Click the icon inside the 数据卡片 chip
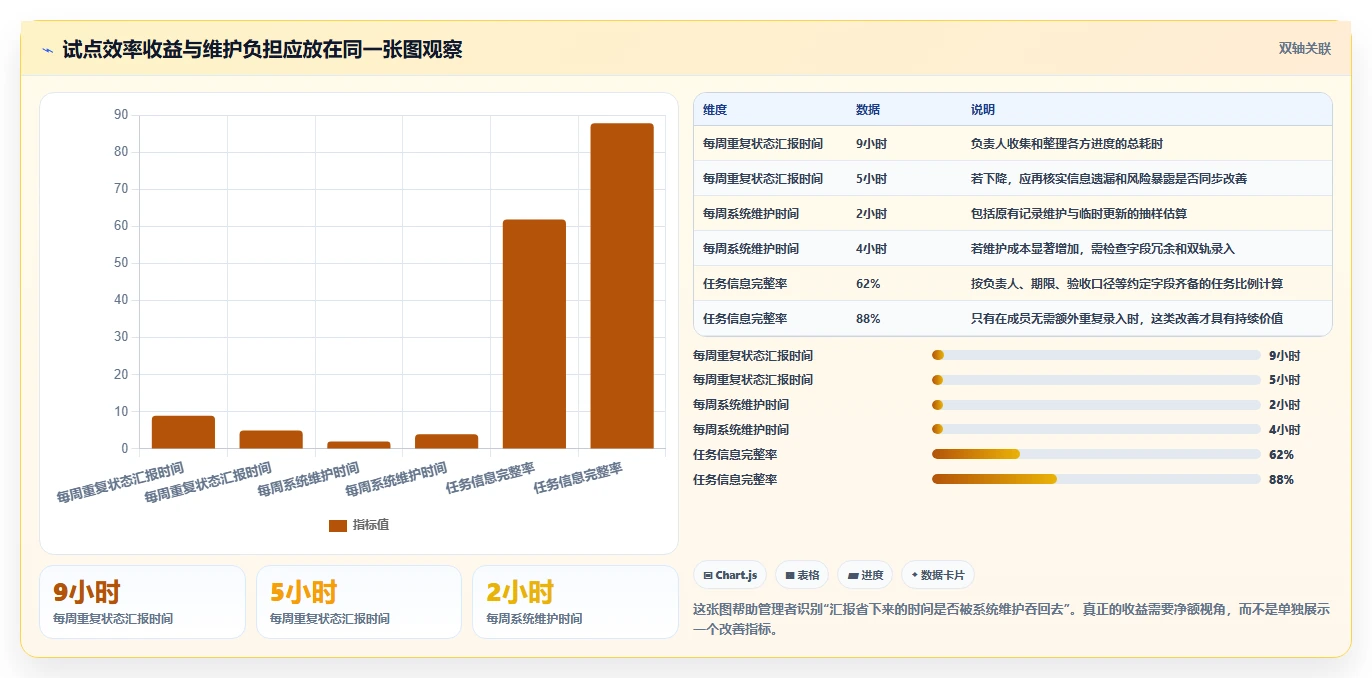This screenshot has height=678, width=1372. tap(915, 575)
